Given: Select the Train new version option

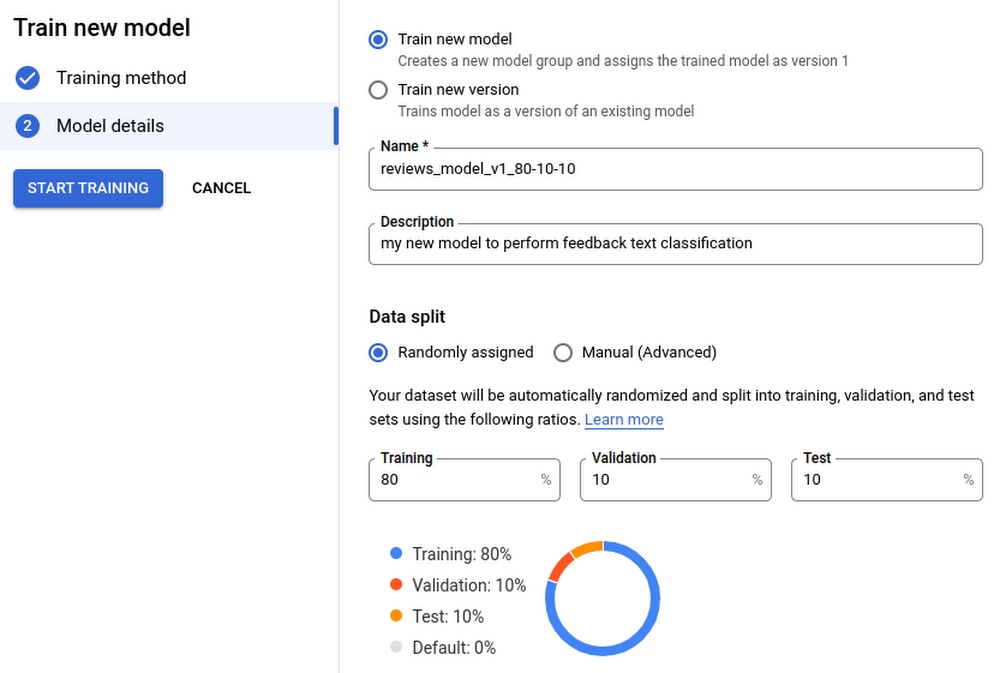Looking at the screenshot, I should tap(378, 90).
